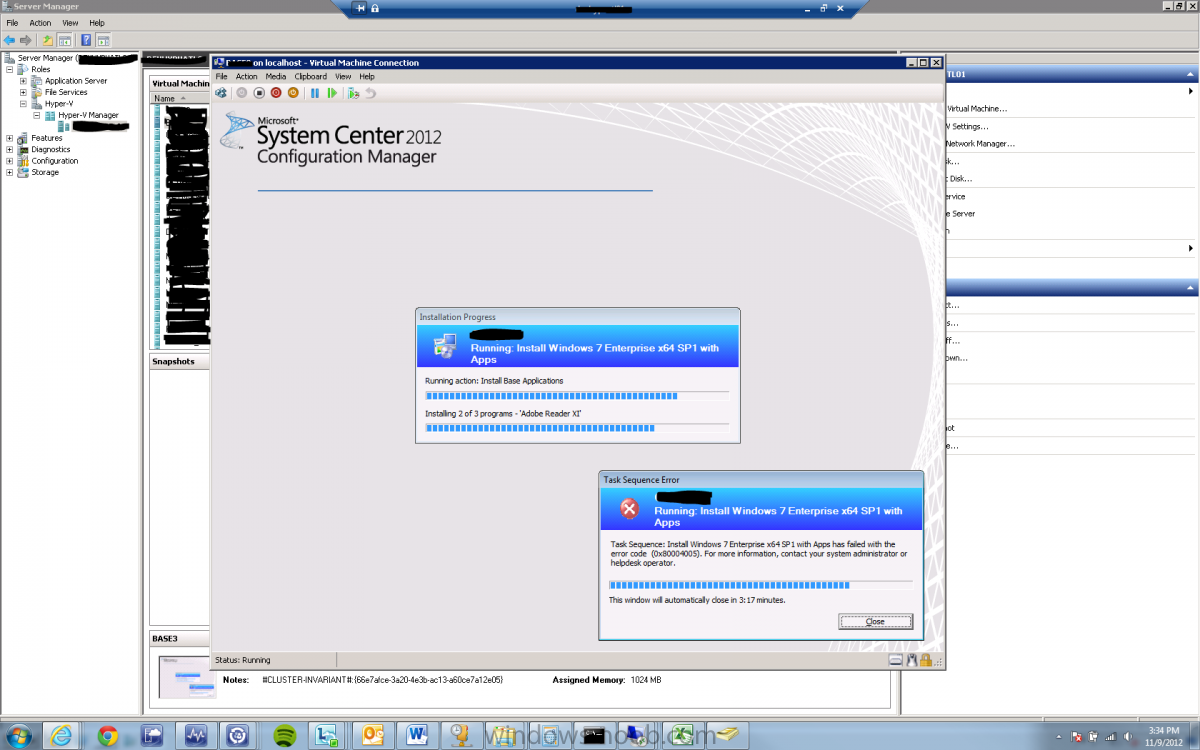Click the BASE3 VM preview thumbnail

[185, 676]
